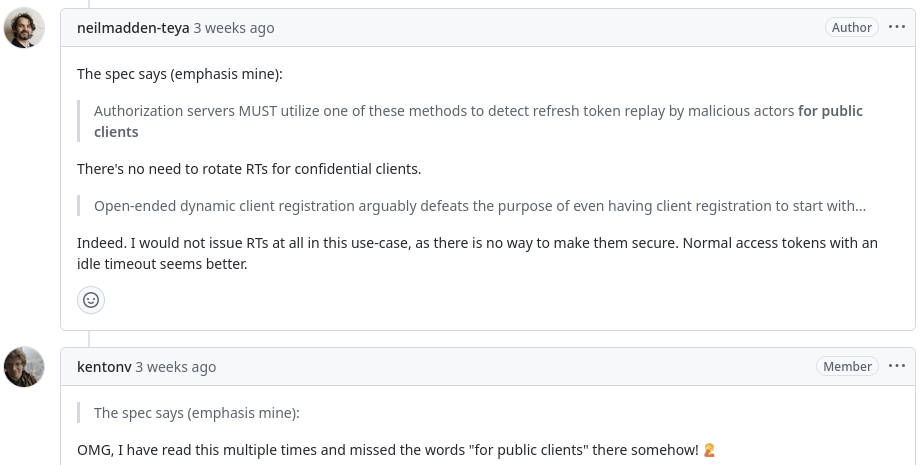
Task: Click the quoted 'Authorization servers MUST utilize' text
Action: coord(479,121)
